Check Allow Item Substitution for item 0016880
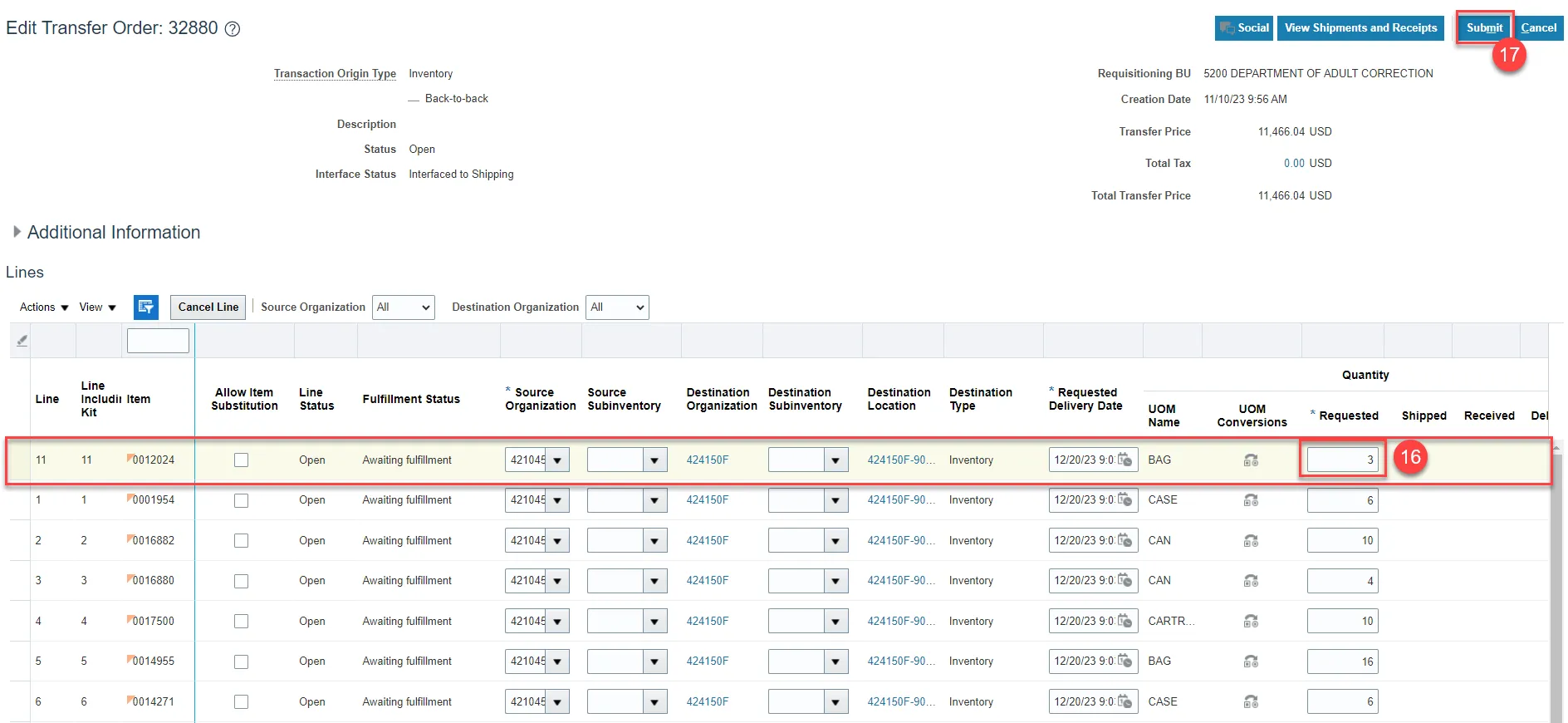 pos(241,581)
